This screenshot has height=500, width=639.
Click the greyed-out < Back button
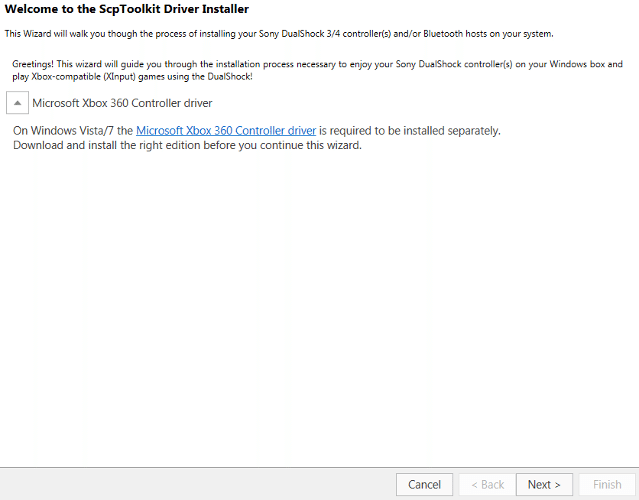point(487,485)
